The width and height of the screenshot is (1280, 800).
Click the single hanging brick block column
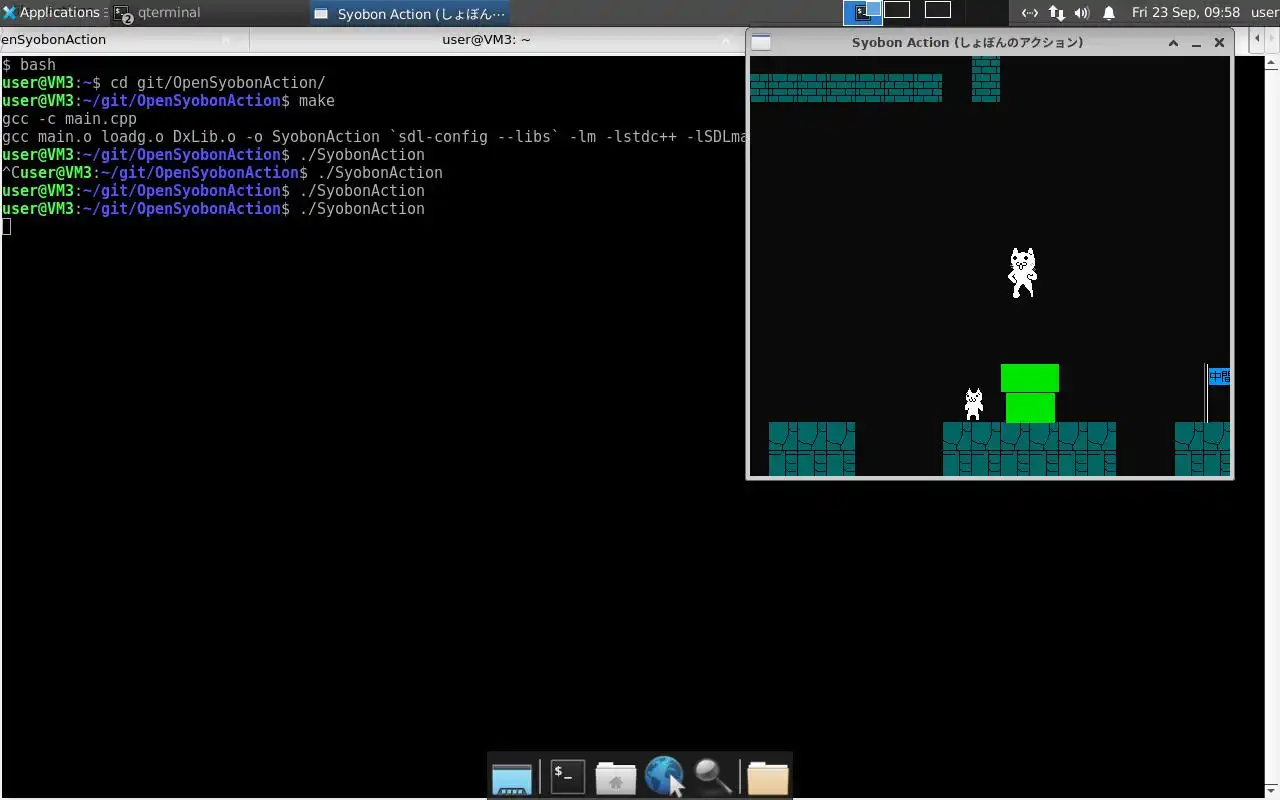click(x=986, y=79)
